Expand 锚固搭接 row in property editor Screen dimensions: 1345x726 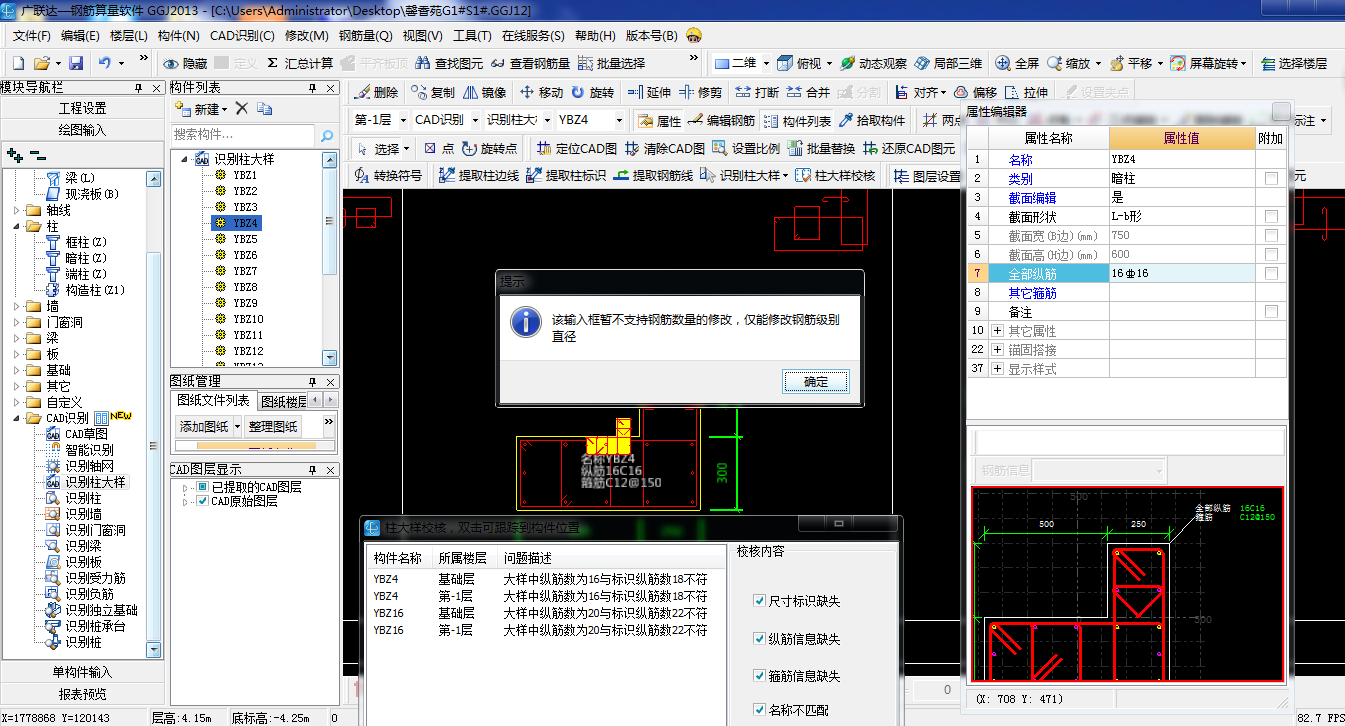coord(997,350)
